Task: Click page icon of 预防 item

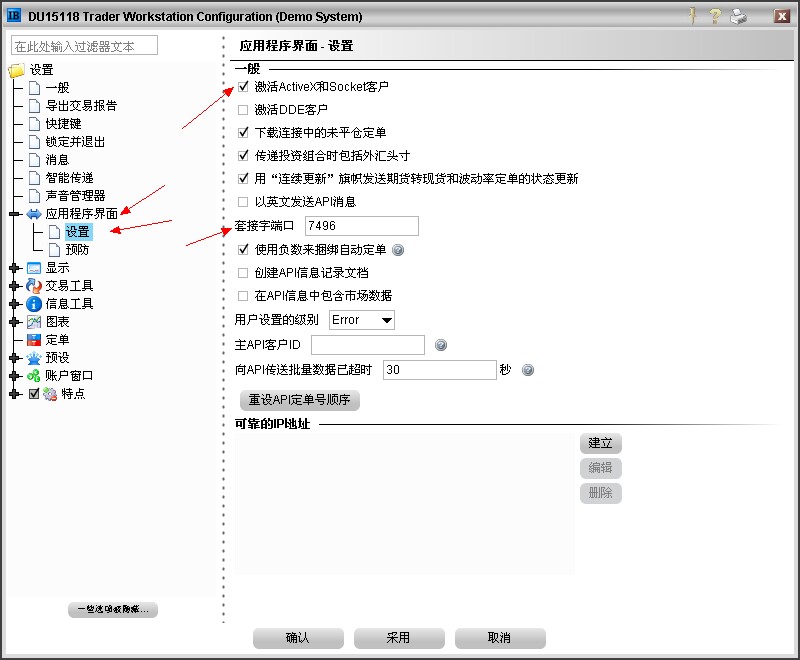Action: (54, 250)
